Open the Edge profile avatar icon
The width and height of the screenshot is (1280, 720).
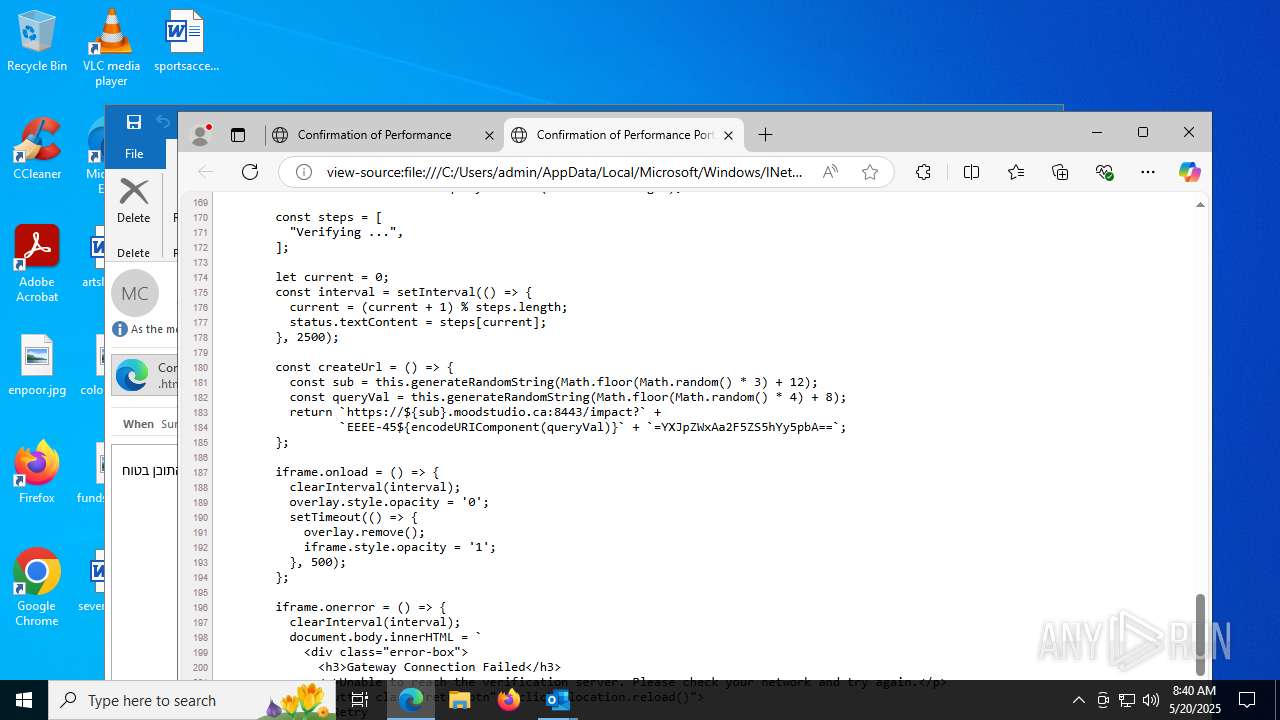click(x=201, y=134)
